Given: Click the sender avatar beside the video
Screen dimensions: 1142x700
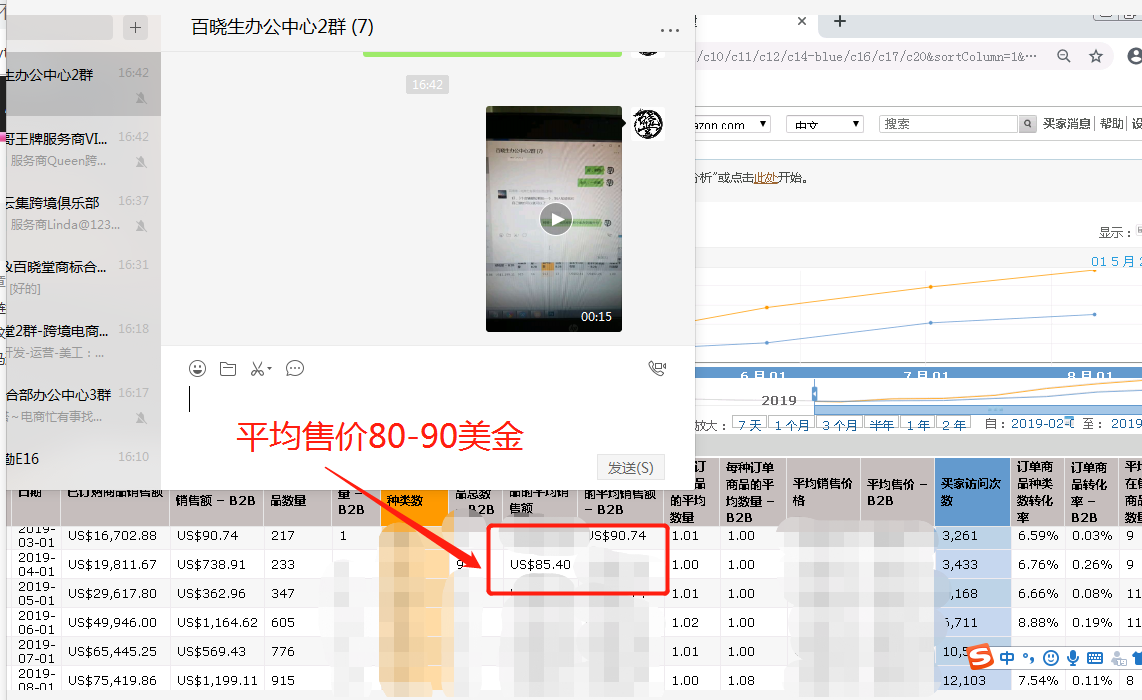Looking at the screenshot, I should coord(647,123).
